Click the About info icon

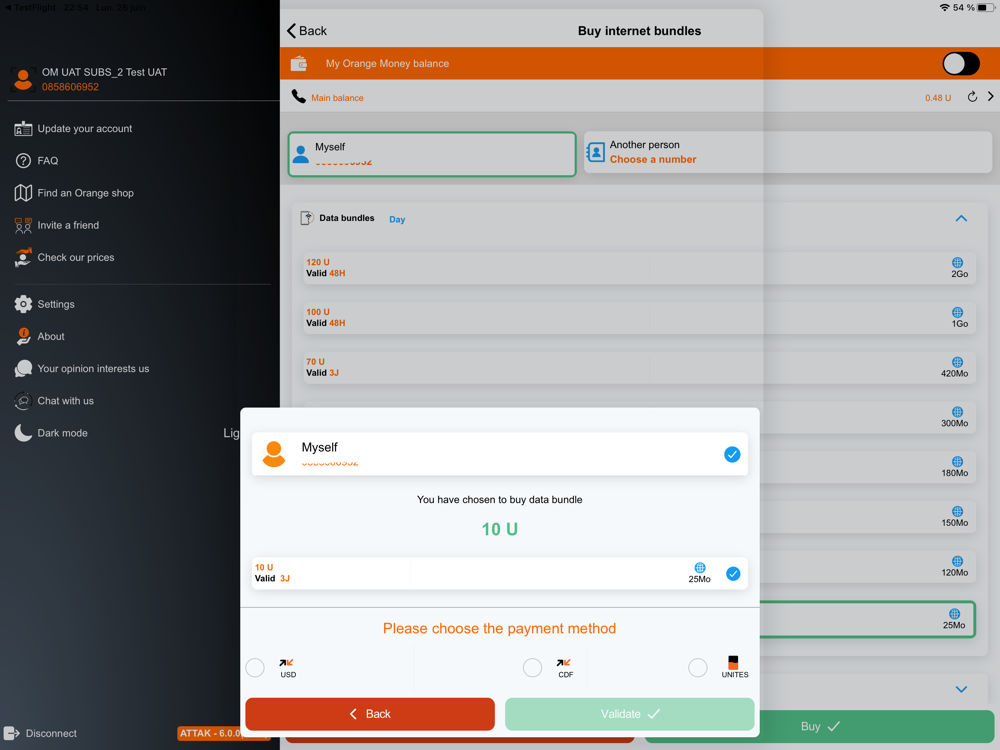pyautogui.click(x=24, y=336)
